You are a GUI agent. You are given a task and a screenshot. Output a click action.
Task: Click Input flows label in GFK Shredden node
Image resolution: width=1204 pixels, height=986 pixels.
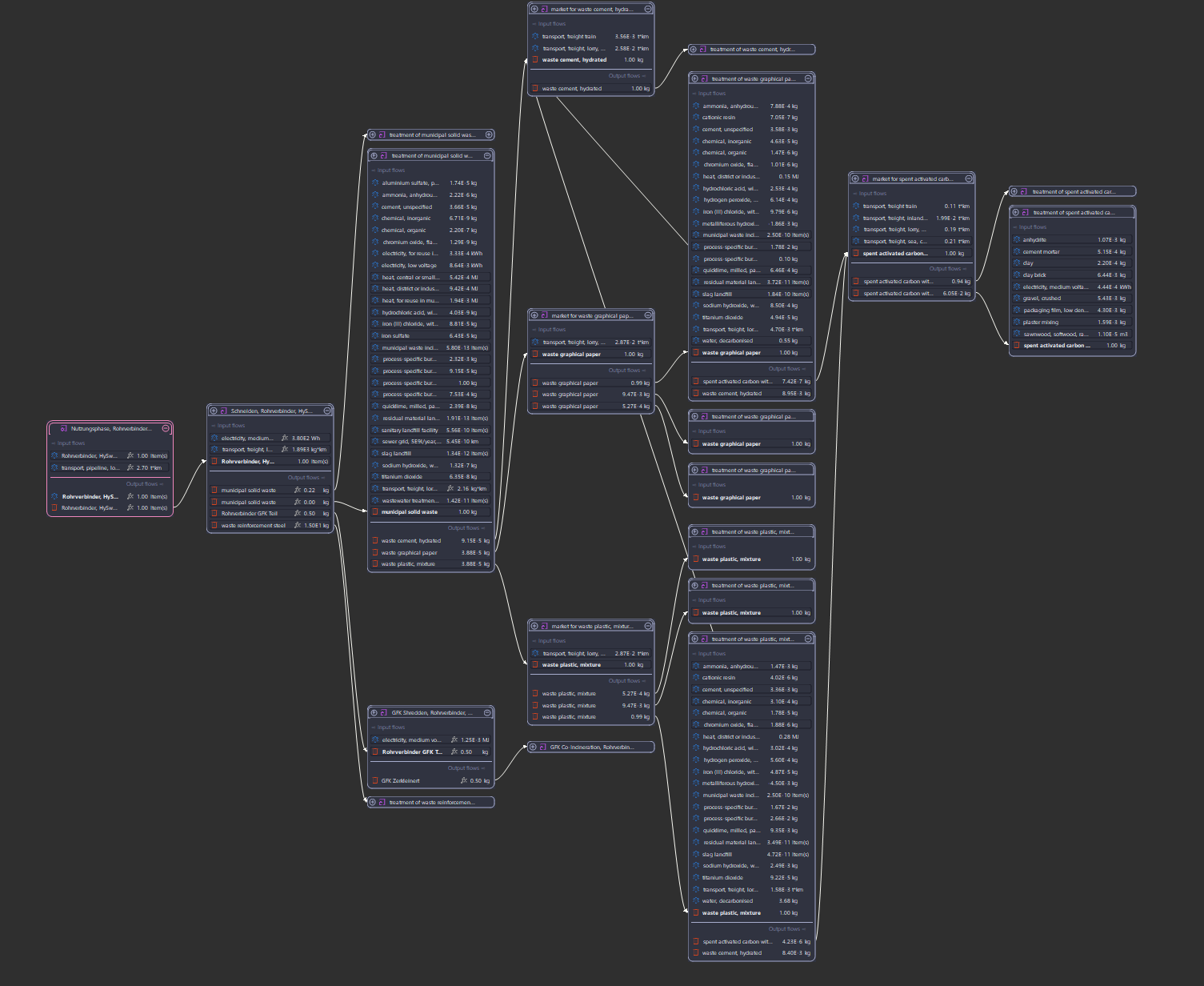(x=390, y=727)
